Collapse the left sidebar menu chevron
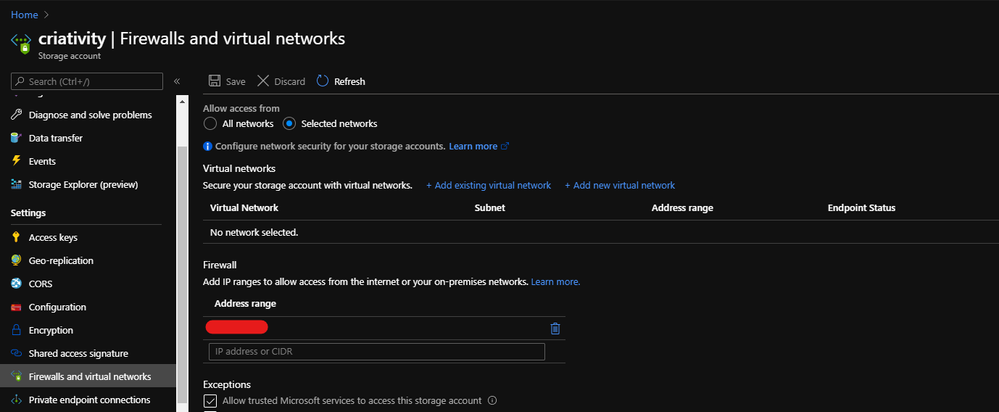Image resolution: width=999 pixels, height=412 pixels. tap(177, 81)
